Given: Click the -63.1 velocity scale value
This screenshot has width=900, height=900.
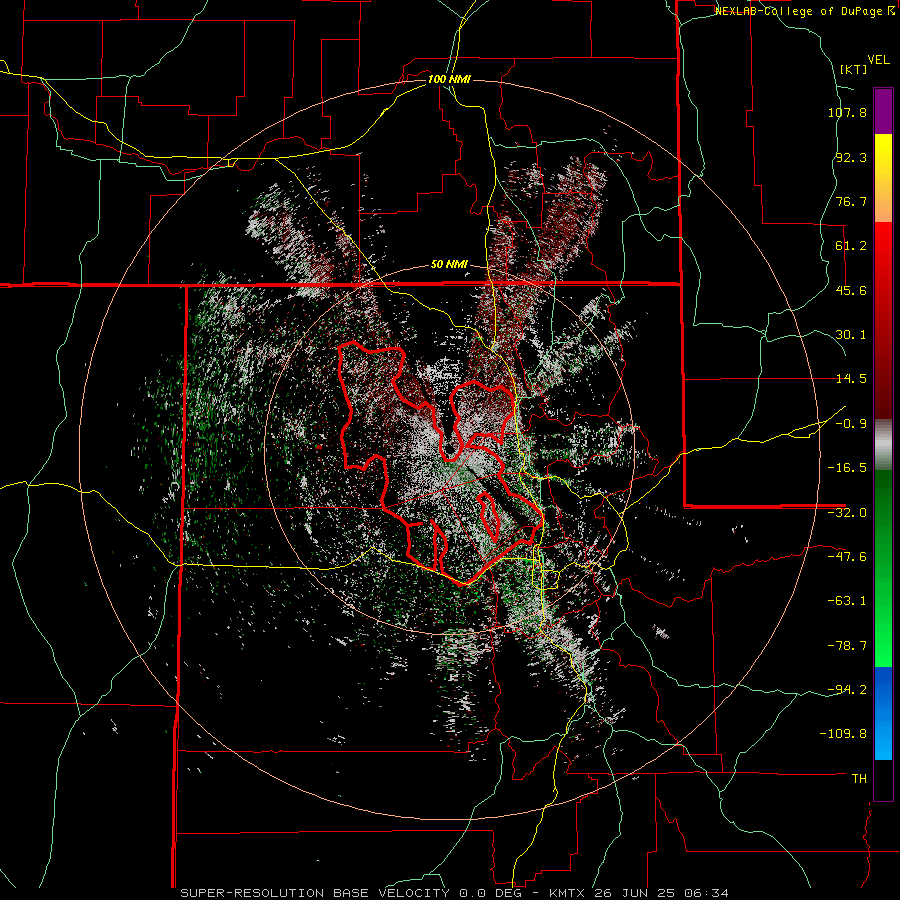Looking at the screenshot, I should (847, 601).
